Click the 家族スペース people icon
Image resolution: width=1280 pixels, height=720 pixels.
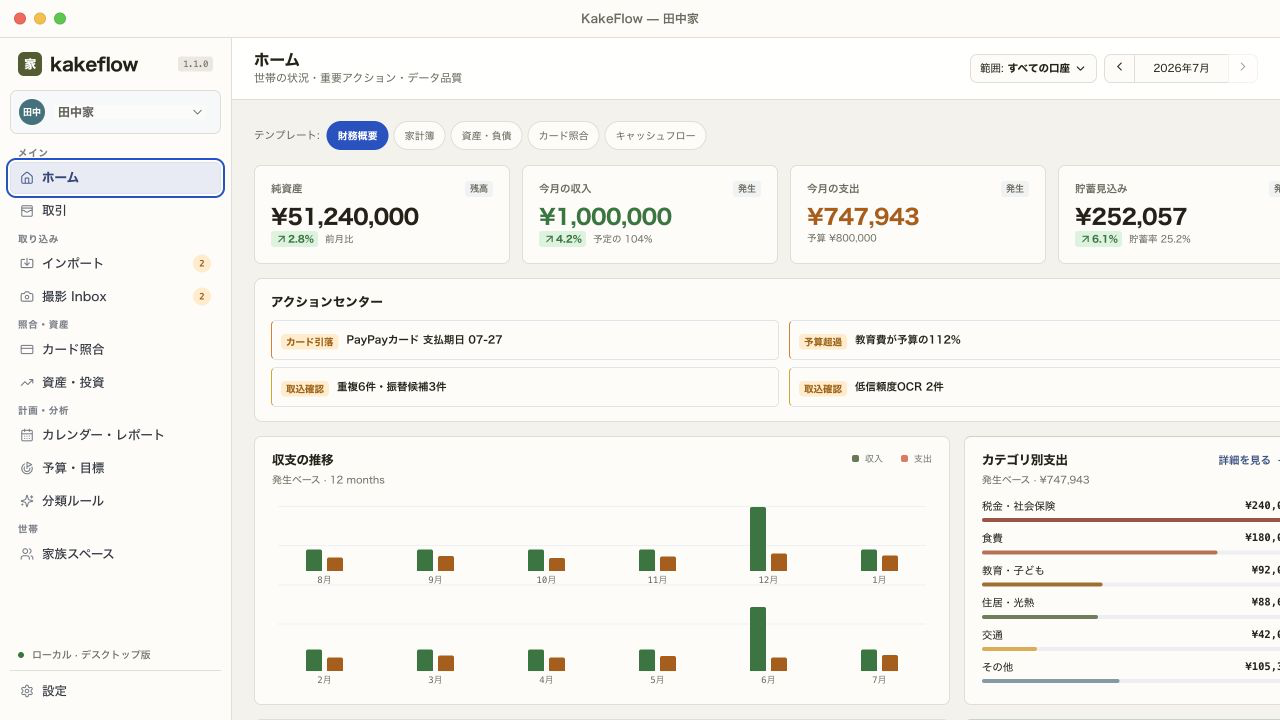[27, 554]
